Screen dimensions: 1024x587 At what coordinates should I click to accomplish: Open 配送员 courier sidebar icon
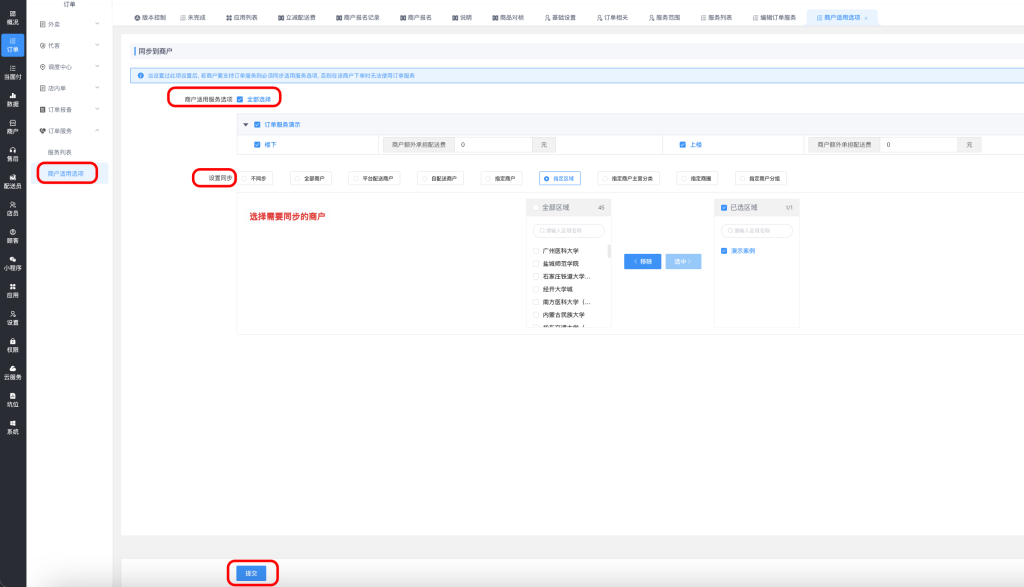[x=13, y=181]
